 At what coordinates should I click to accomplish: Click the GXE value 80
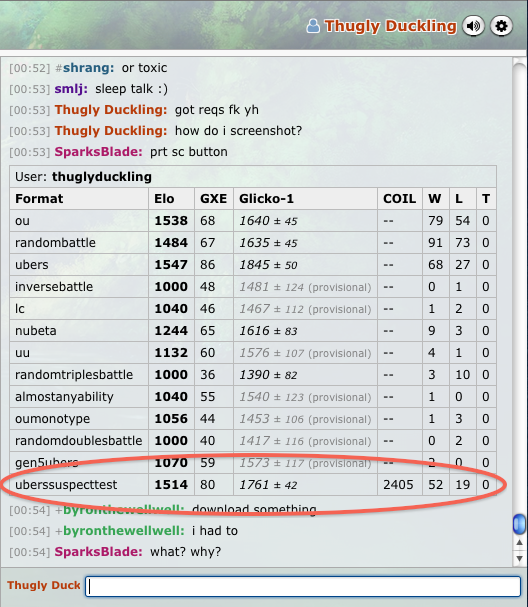(207, 485)
